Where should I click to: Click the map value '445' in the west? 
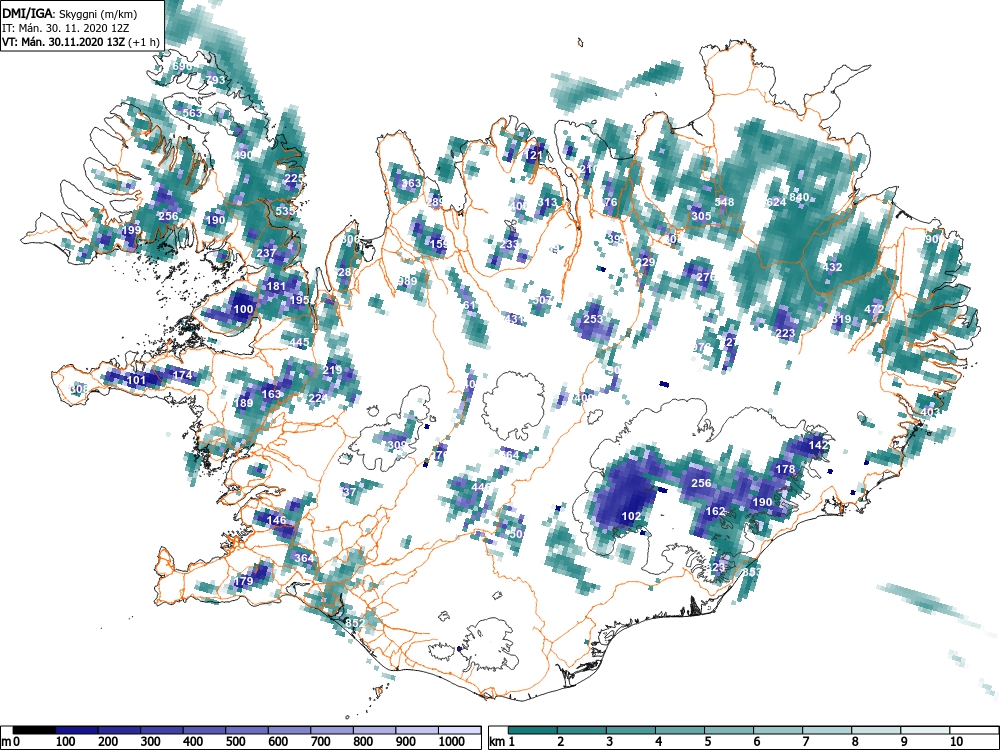(x=299, y=342)
